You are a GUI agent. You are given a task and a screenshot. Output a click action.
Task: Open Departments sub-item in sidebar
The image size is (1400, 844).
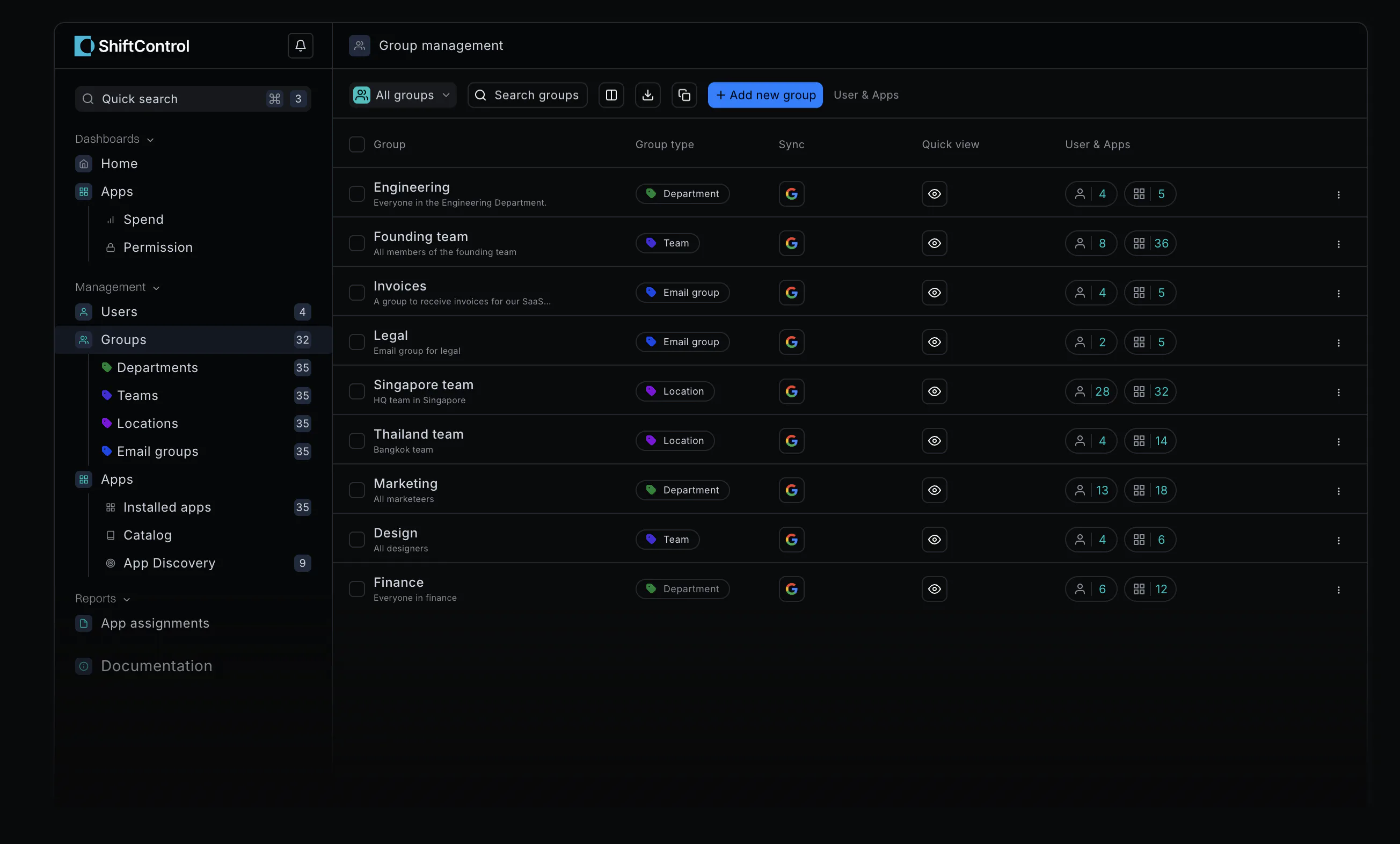206,368
